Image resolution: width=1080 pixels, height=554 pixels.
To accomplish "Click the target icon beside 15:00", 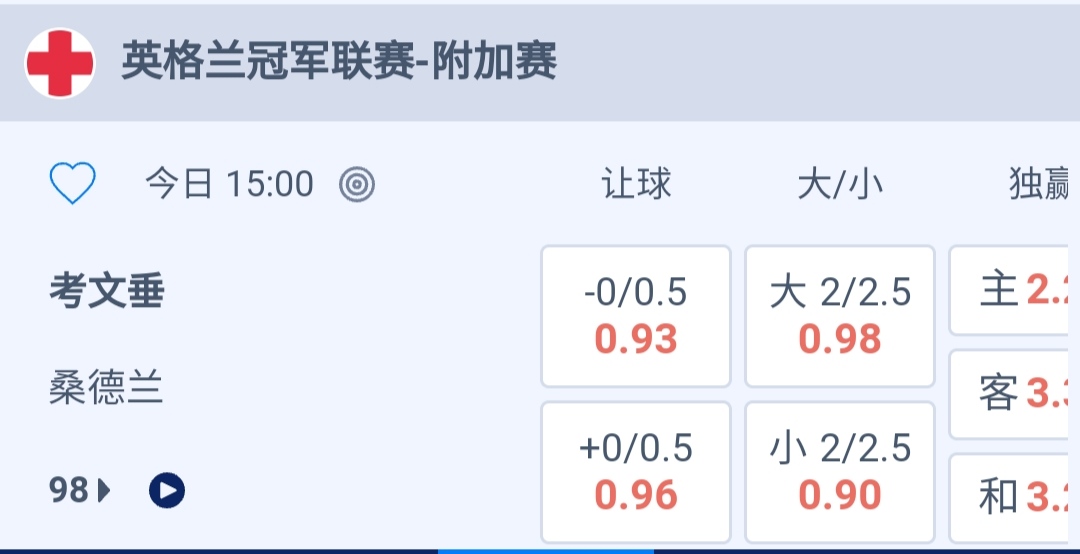I will pos(357,184).
